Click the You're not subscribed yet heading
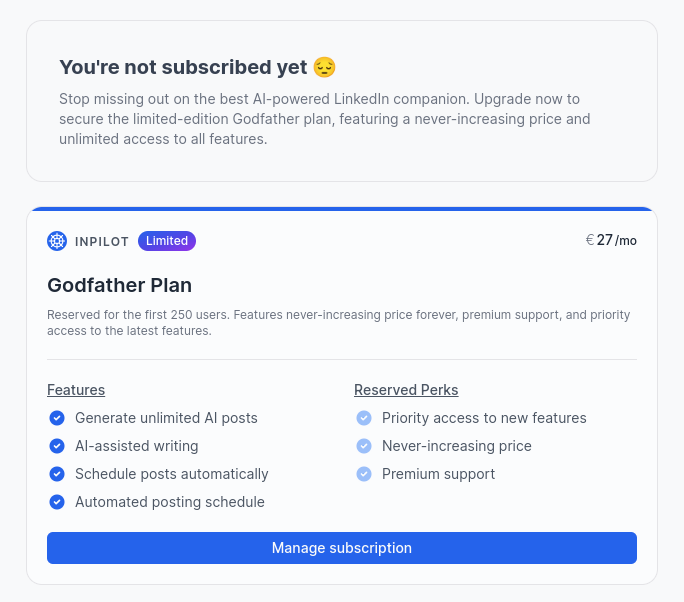Image resolution: width=684 pixels, height=602 pixels. 182,67
